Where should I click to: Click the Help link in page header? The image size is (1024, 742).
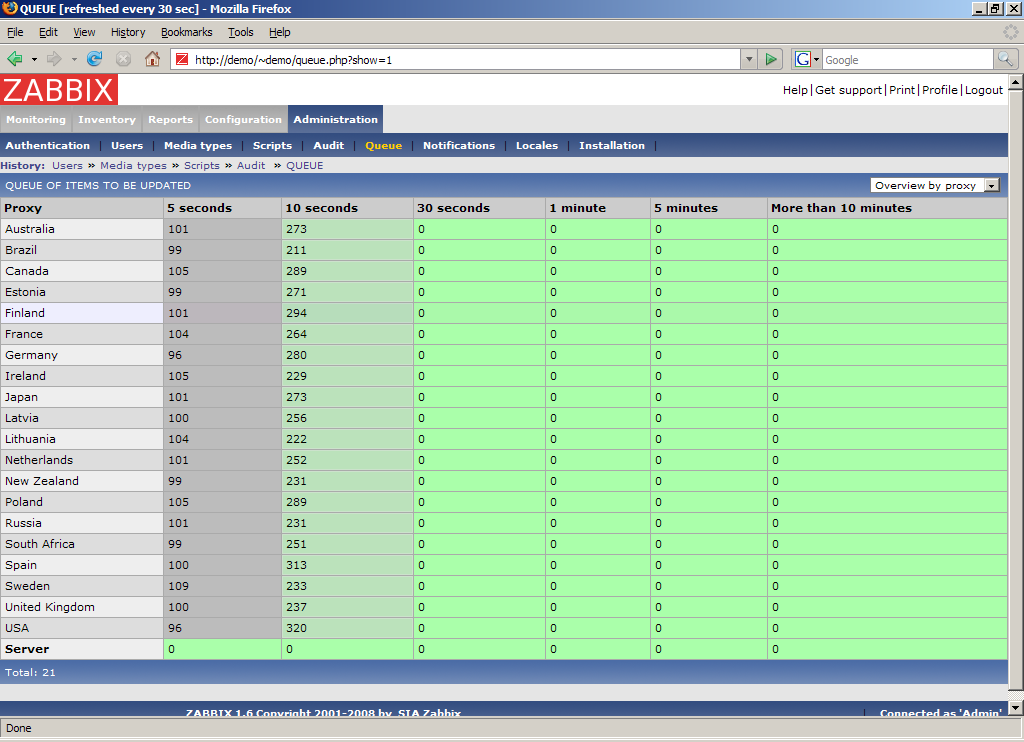[x=795, y=90]
